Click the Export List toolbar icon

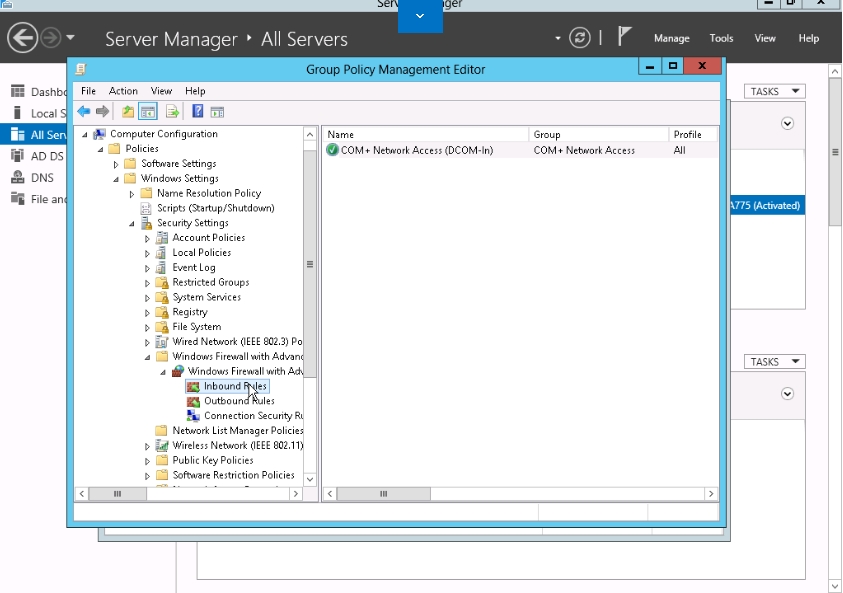click(172, 112)
